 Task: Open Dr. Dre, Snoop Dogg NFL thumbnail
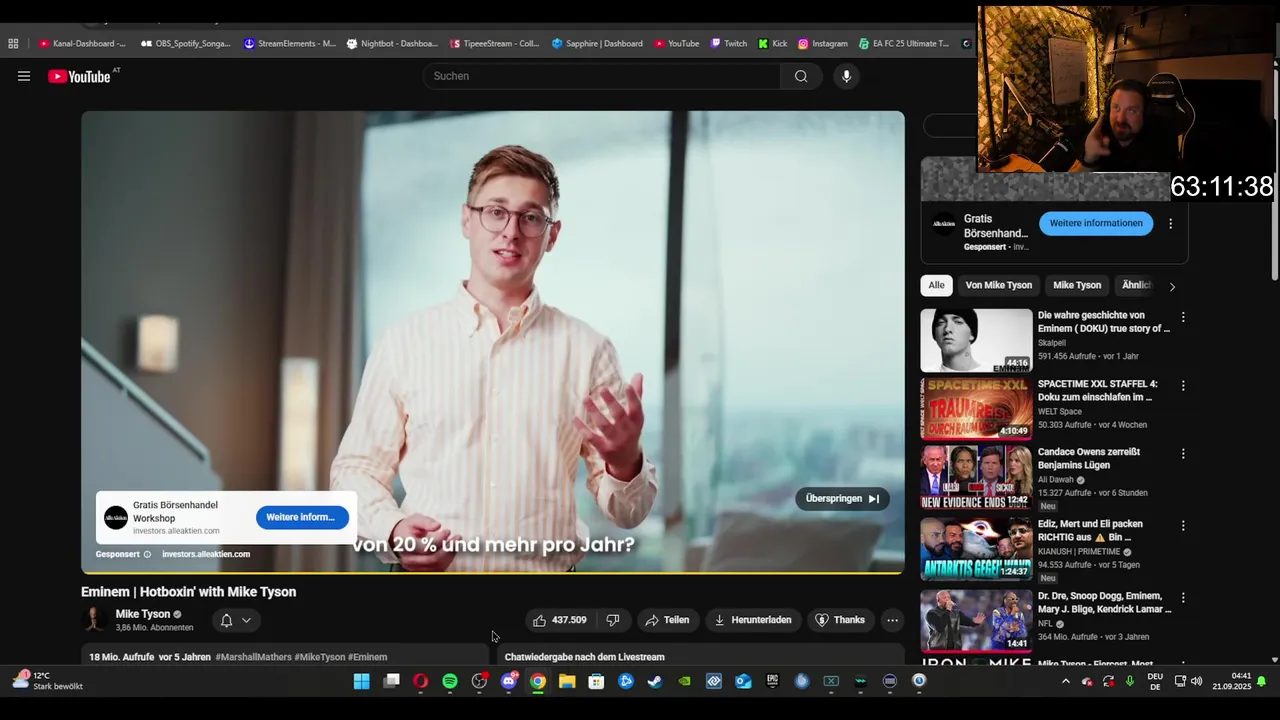pos(976,620)
